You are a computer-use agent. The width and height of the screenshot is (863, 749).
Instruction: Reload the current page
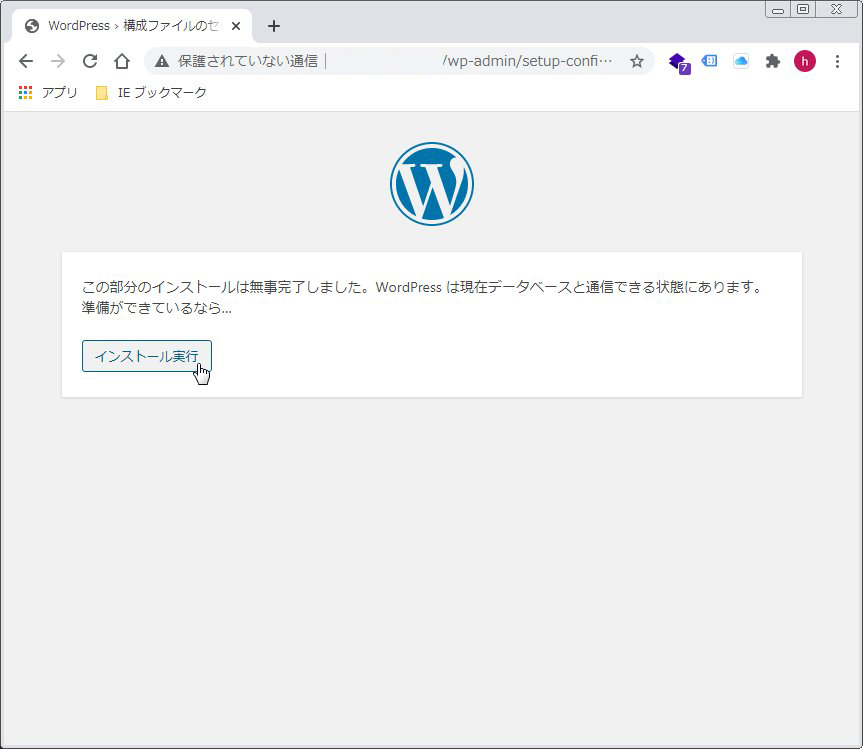point(90,61)
